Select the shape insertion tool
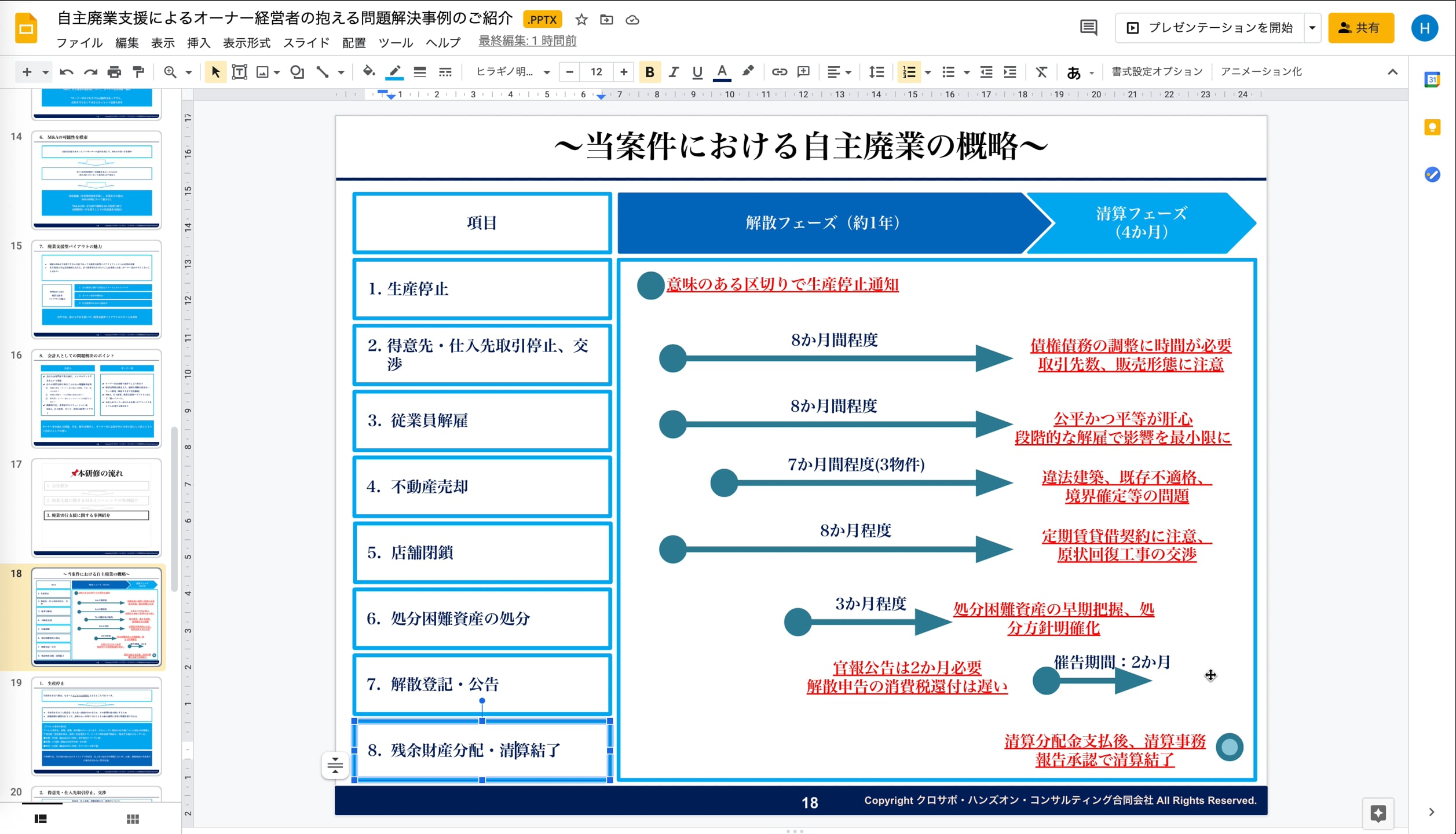1456x834 pixels. [297, 72]
